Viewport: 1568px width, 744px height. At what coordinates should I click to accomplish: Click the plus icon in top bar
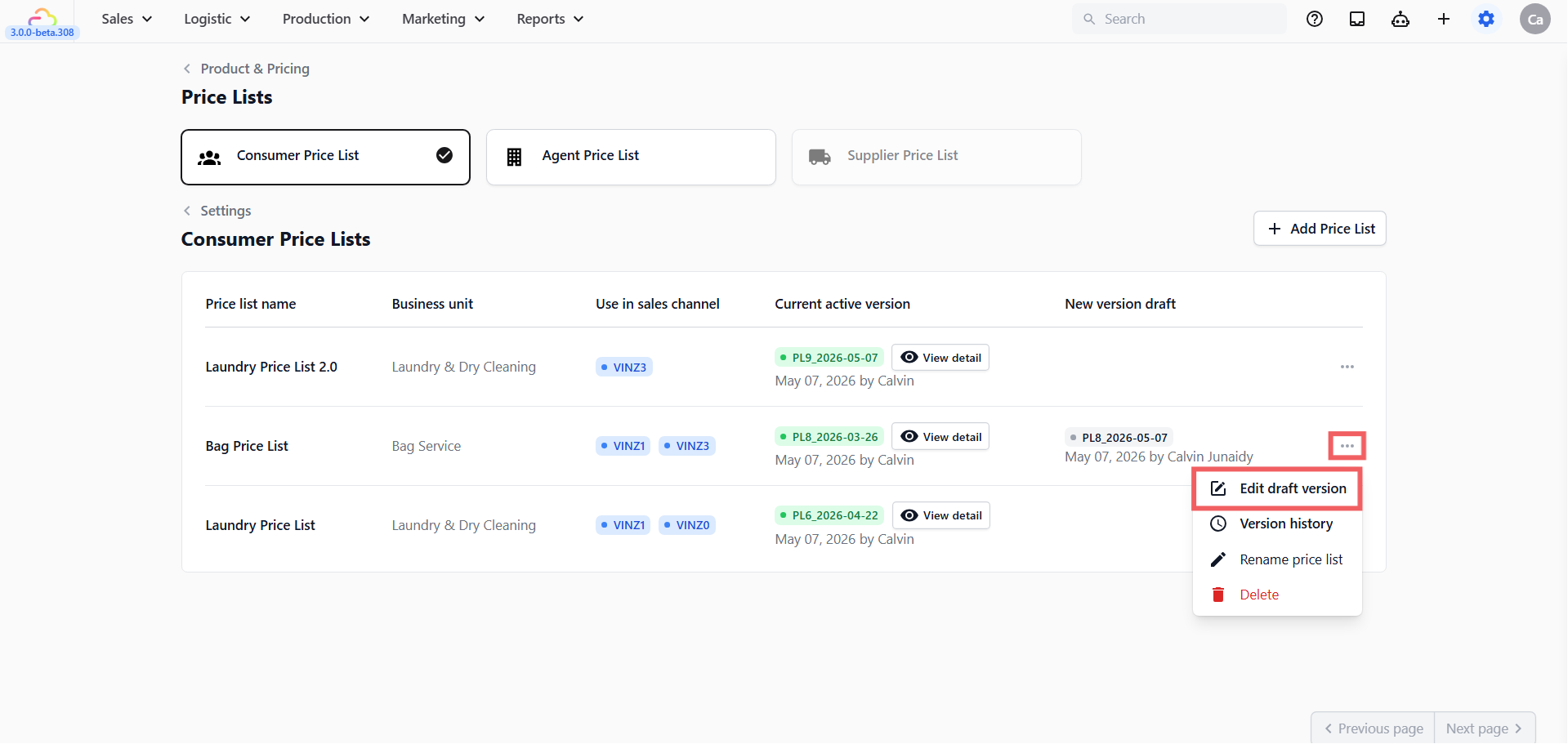point(1444,19)
